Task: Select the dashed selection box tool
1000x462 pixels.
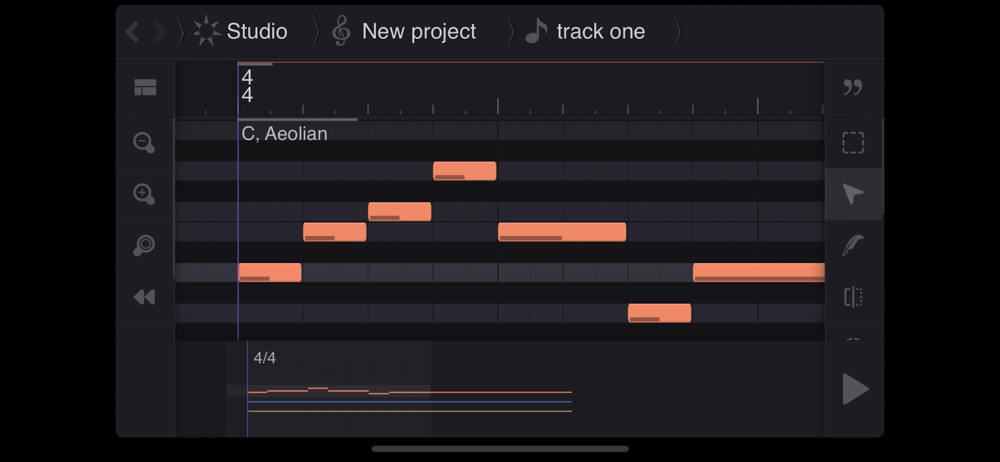Action: [853, 143]
